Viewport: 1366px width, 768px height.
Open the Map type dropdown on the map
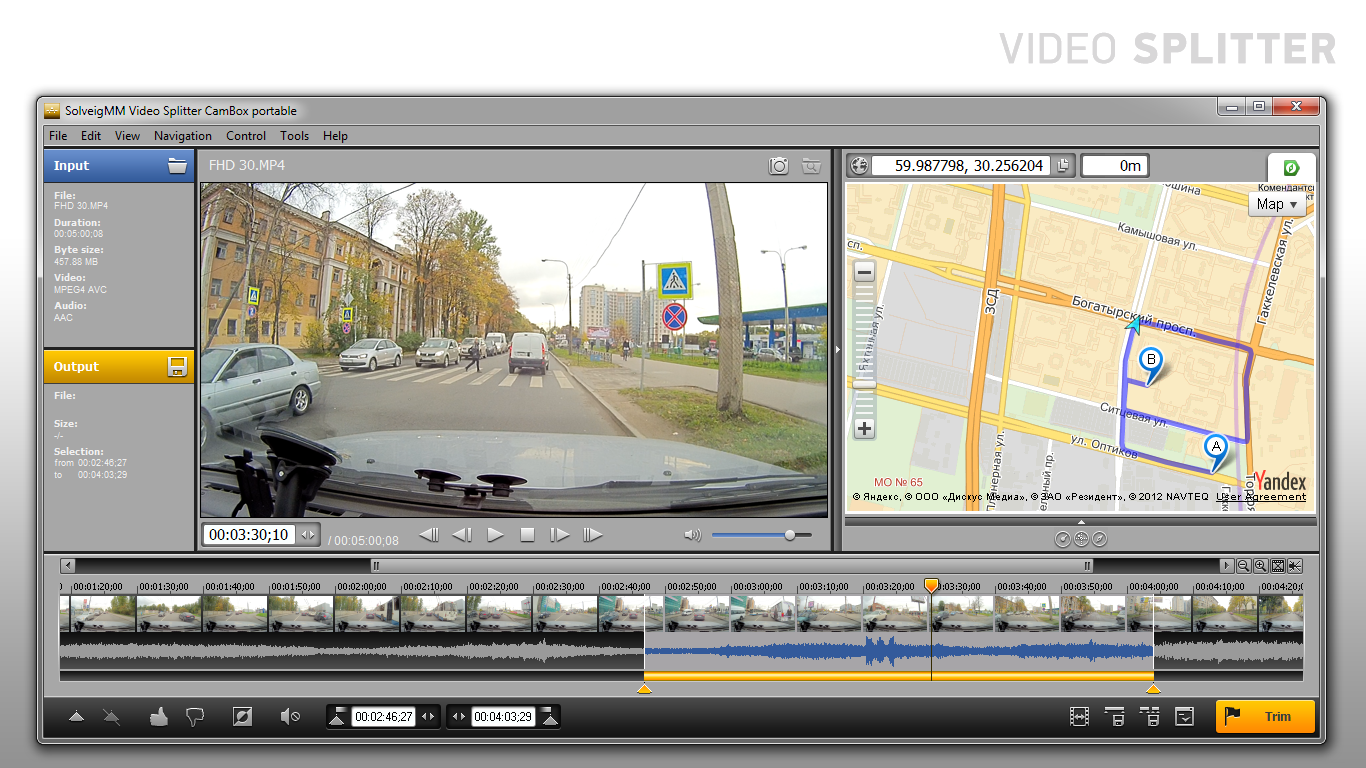[x=1277, y=204]
